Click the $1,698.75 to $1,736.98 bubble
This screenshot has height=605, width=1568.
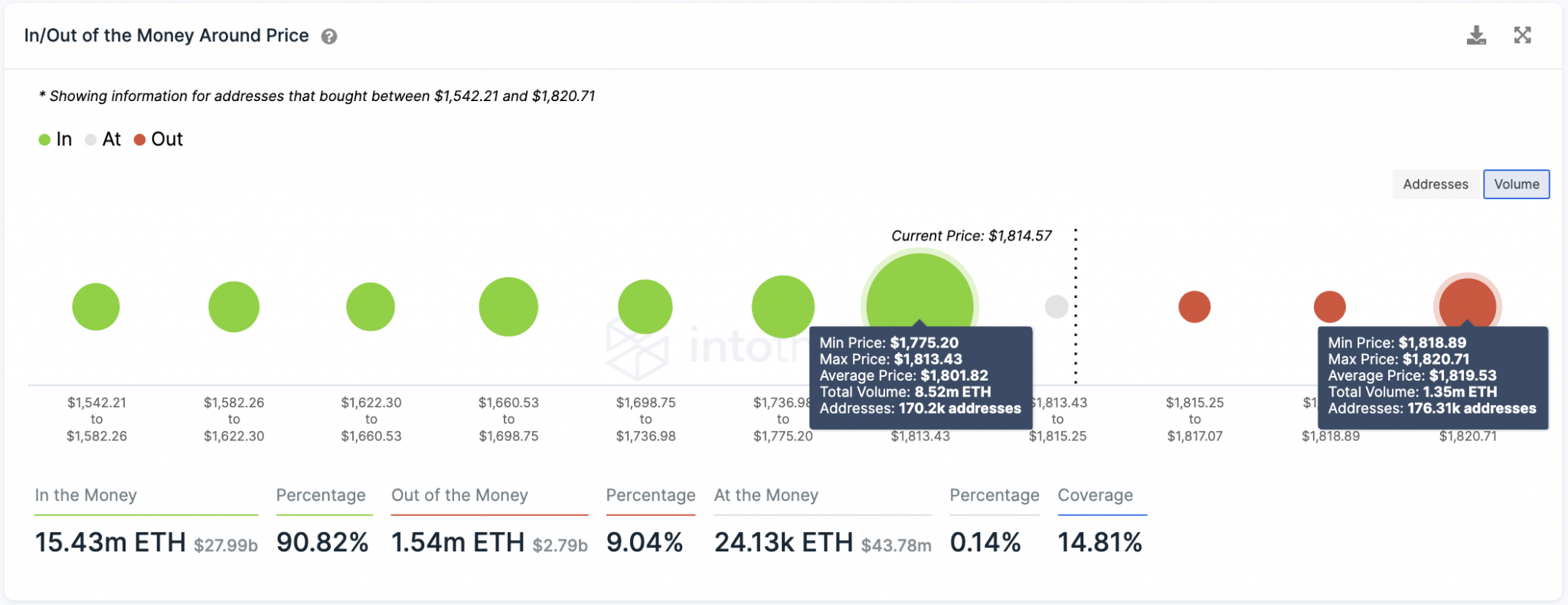coord(645,306)
